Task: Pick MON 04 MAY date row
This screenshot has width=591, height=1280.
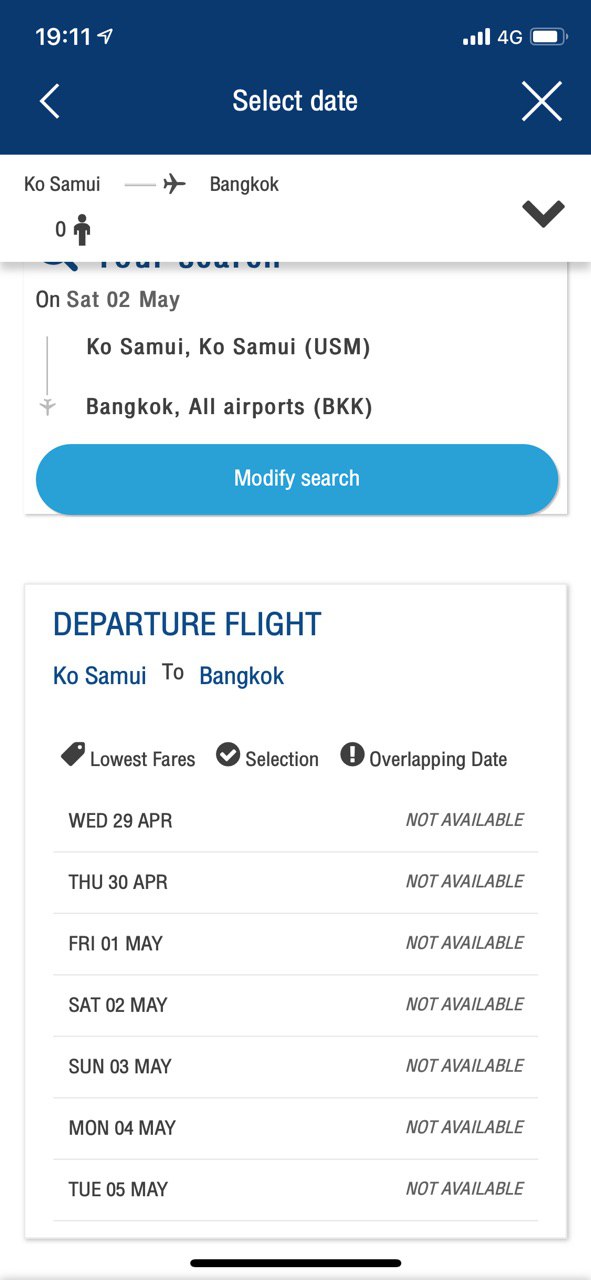Action: 296,1128
